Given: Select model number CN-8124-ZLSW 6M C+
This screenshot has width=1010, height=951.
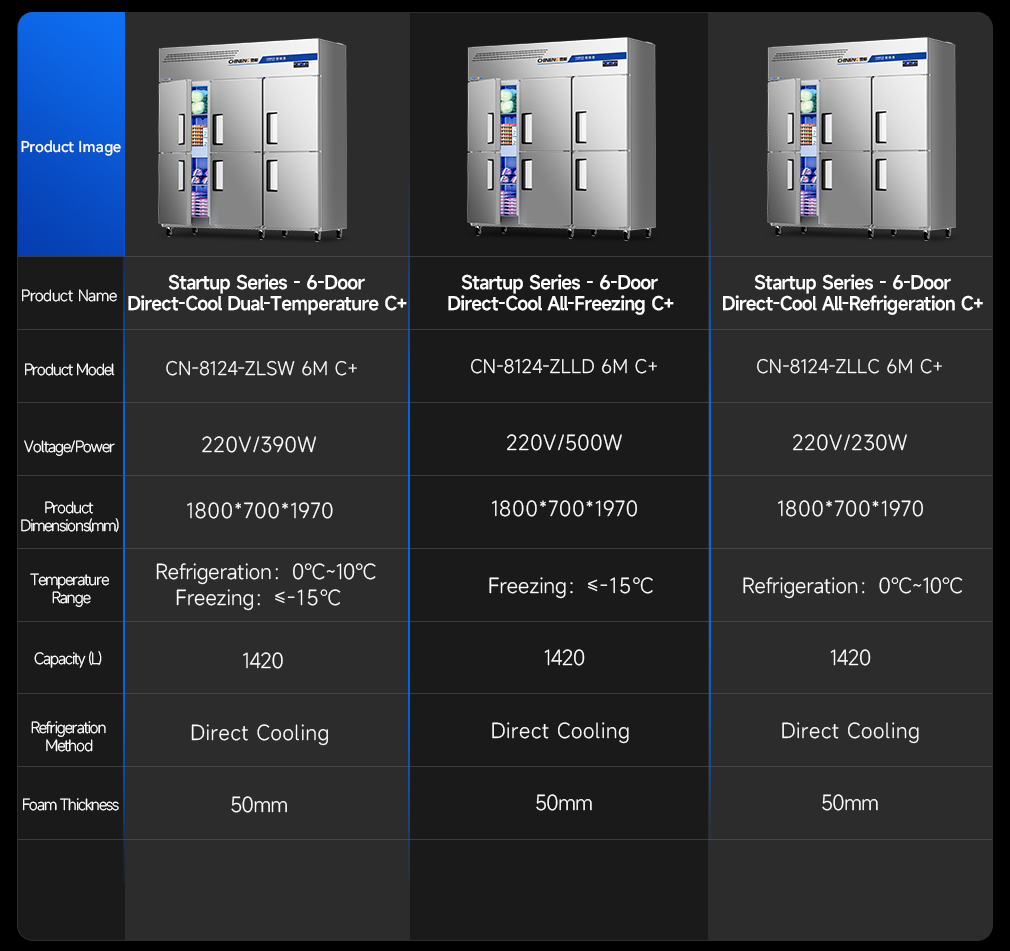Looking at the screenshot, I should (261, 368).
